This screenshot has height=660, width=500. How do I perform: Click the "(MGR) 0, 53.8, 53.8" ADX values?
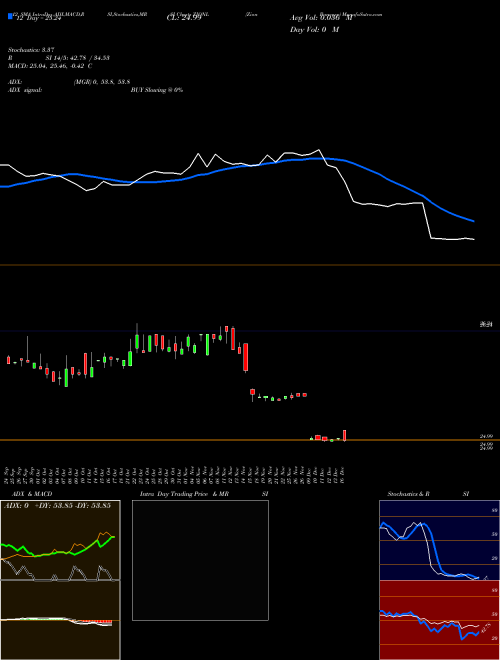point(101,82)
